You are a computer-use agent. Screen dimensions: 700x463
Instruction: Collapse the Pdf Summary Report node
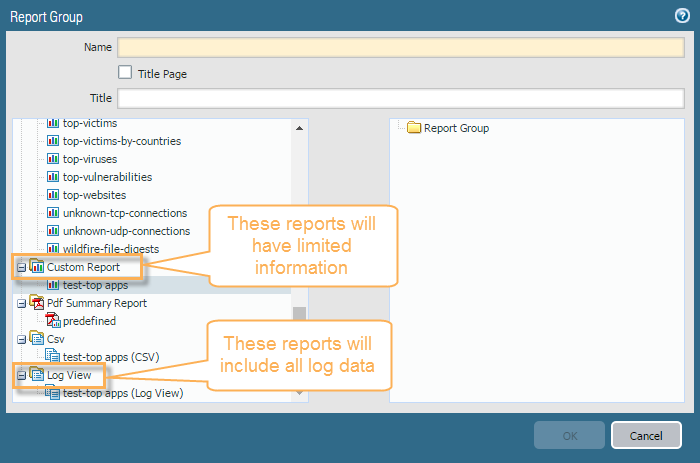click(x=21, y=304)
